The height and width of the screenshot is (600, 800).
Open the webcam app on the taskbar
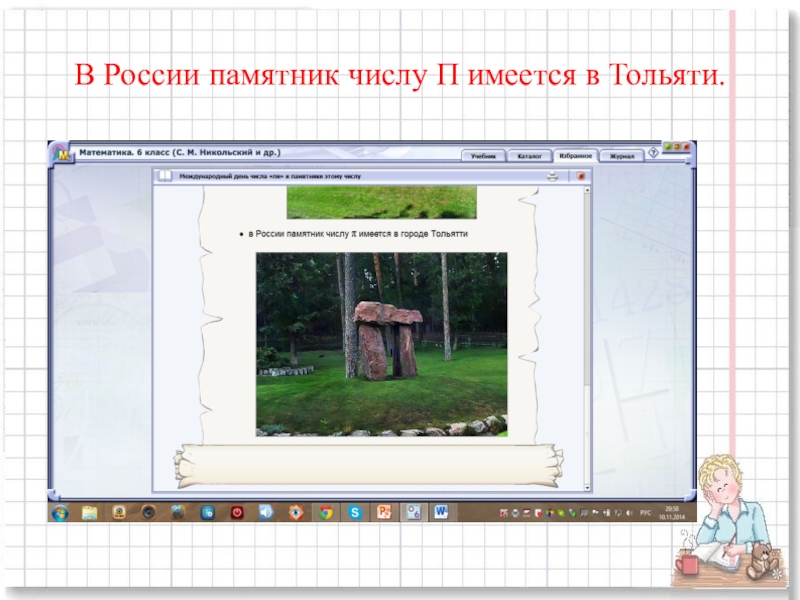click(119, 512)
